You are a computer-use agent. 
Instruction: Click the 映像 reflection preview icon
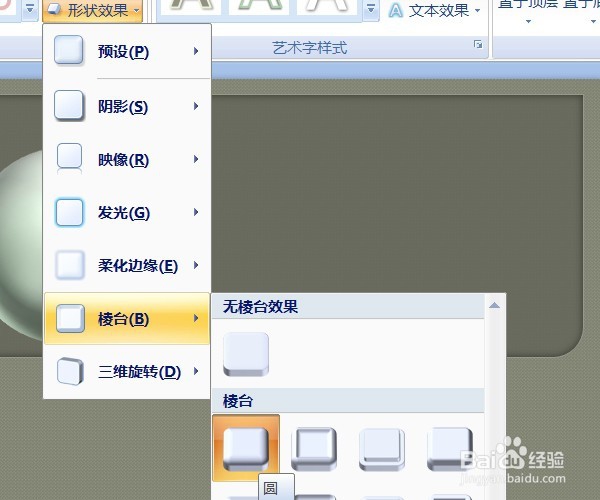click(69, 158)
